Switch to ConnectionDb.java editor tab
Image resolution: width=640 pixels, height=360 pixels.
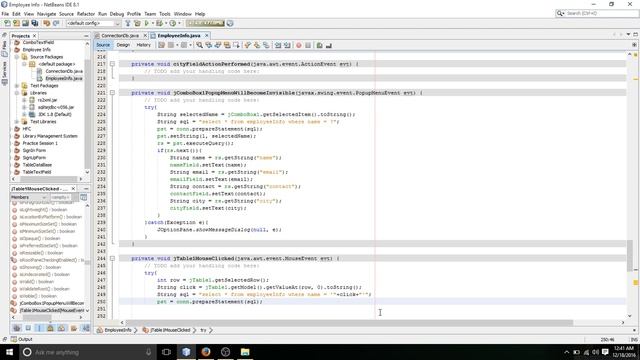point(120,36)
